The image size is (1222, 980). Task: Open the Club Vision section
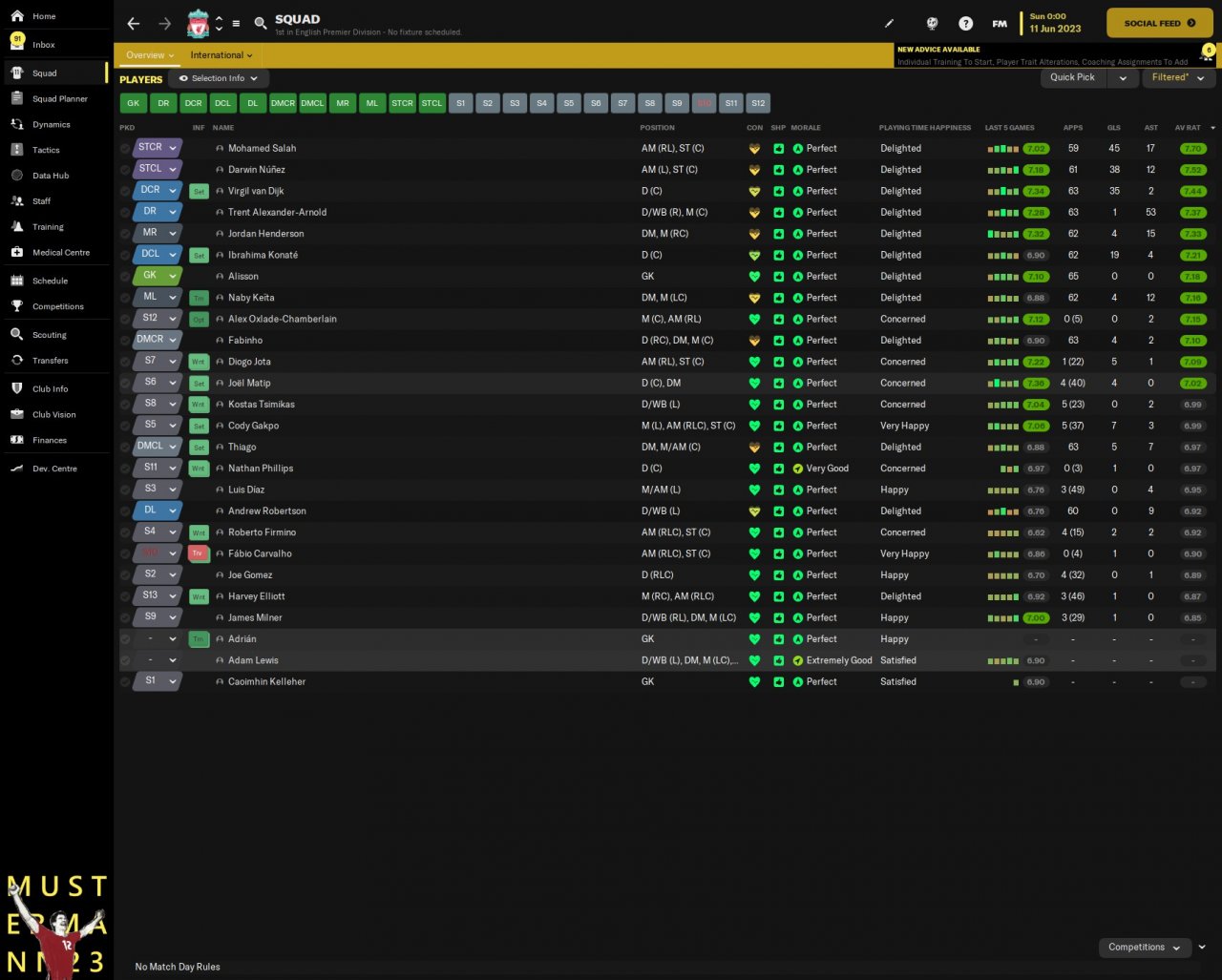[x=53, y=415]
